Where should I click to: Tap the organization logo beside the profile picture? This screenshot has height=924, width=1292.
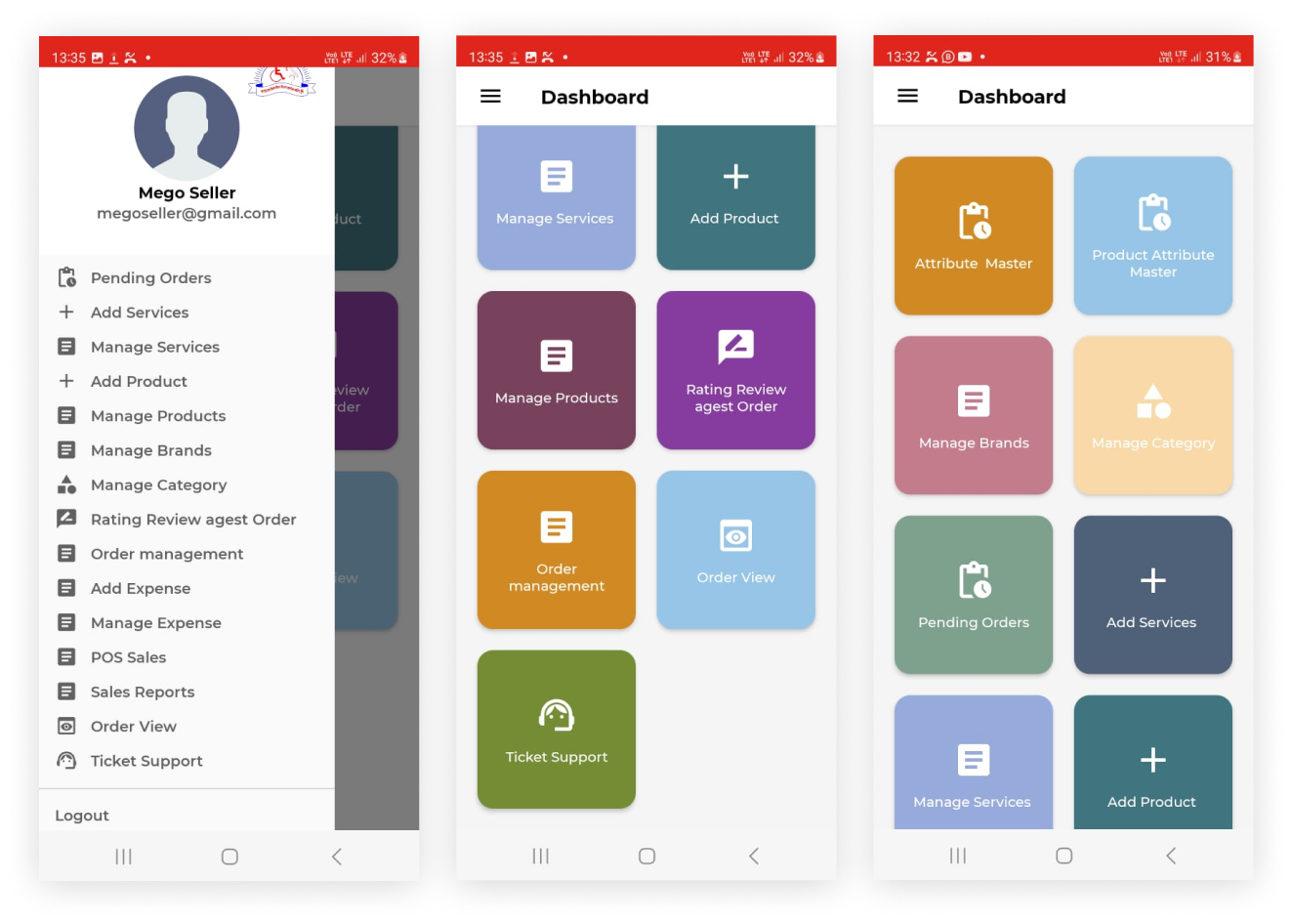pyautogui.click(x=281, y=81)
